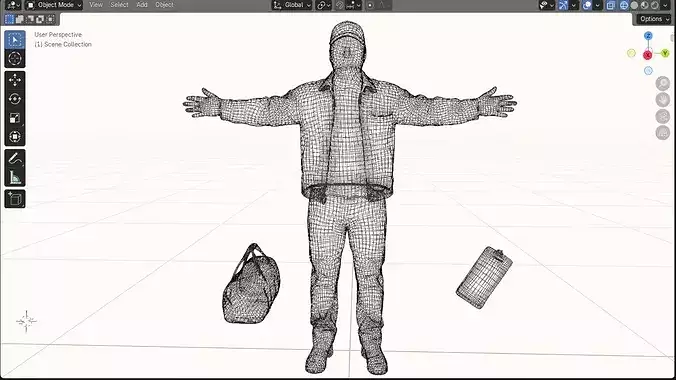Click the Zoom viewport gizmo button
Screen dimensions: 676x380
click(663, 83)
